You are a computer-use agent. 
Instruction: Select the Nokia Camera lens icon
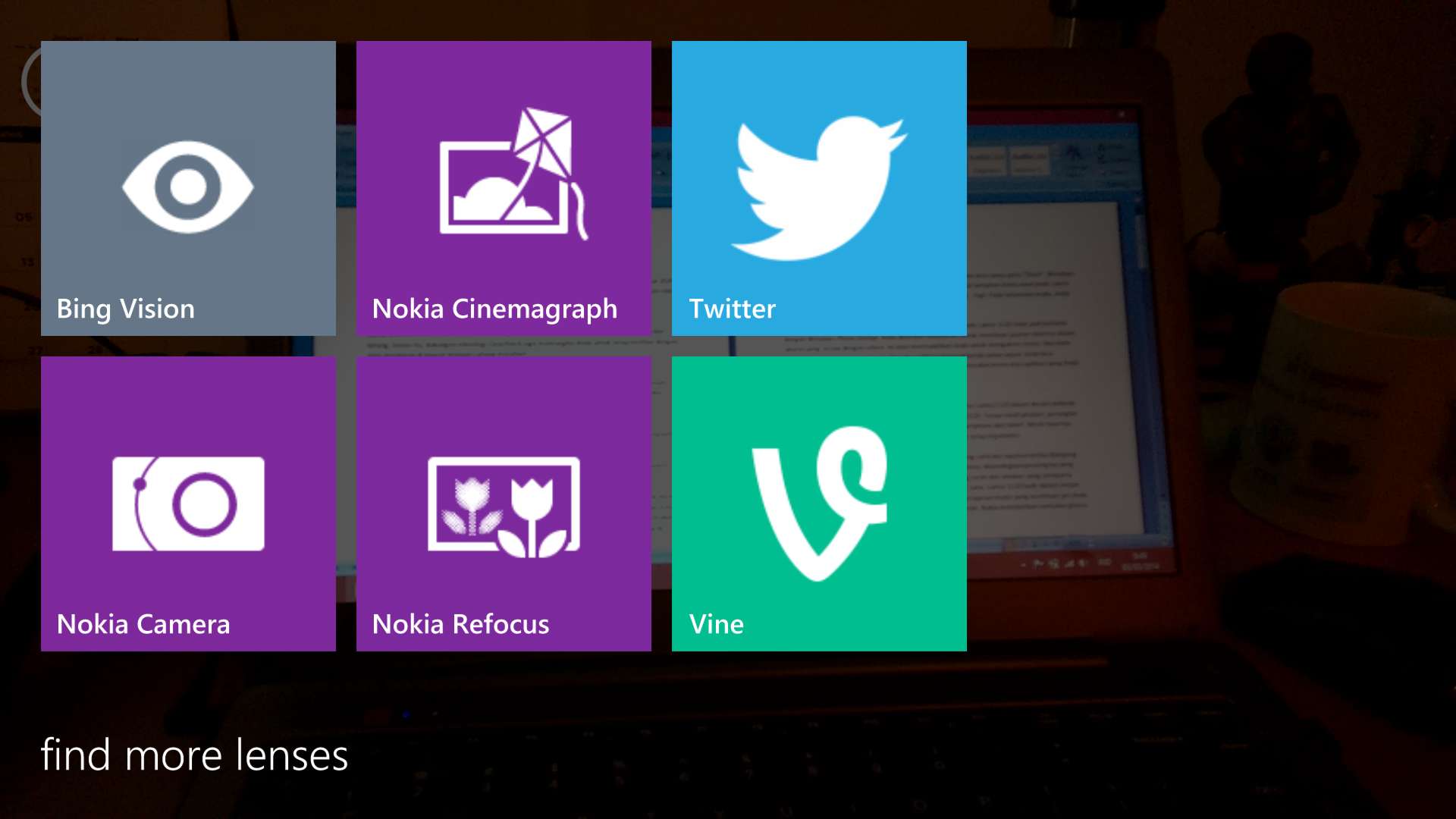(188, 504)
